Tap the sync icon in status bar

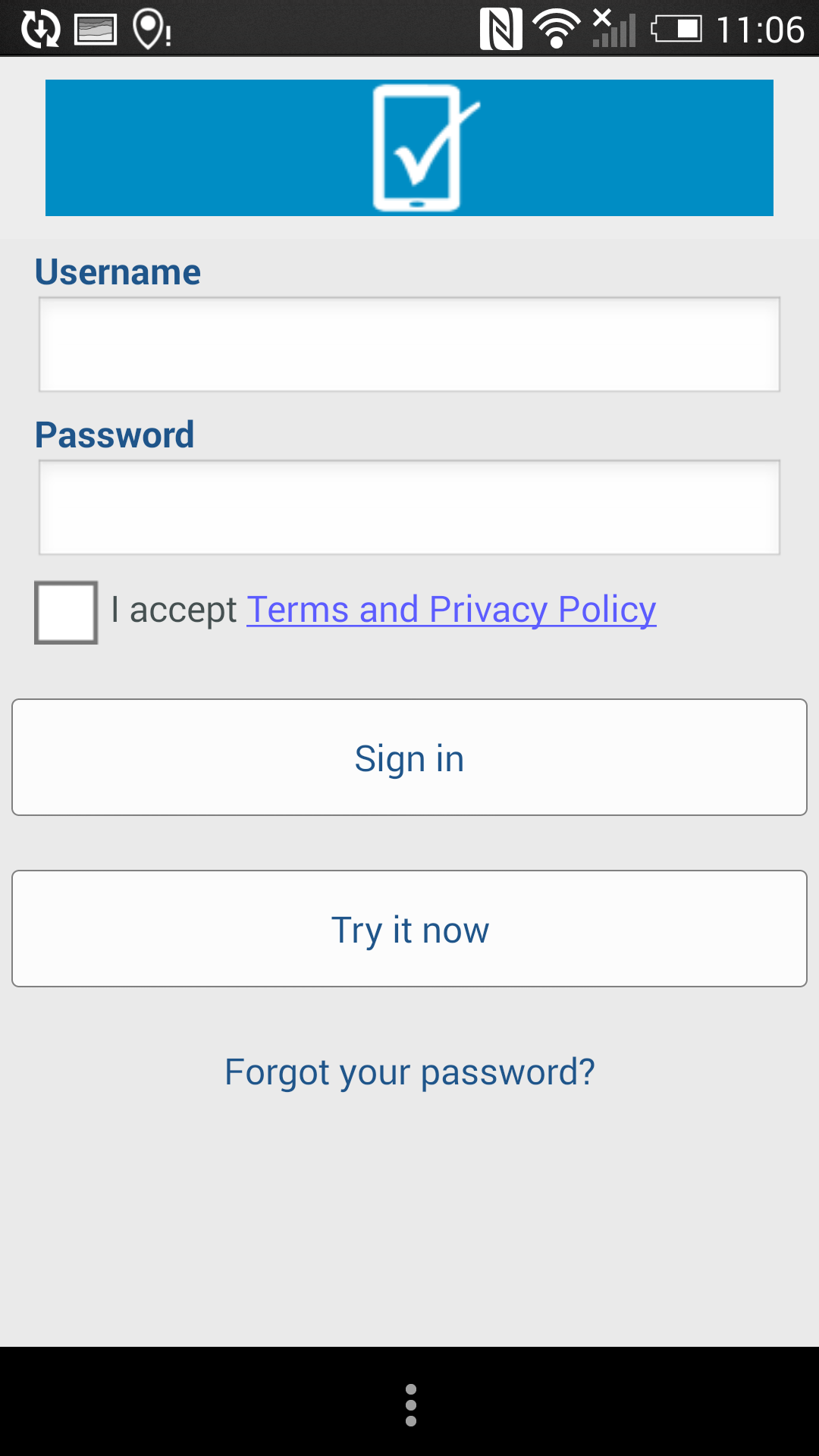[40, 30]
